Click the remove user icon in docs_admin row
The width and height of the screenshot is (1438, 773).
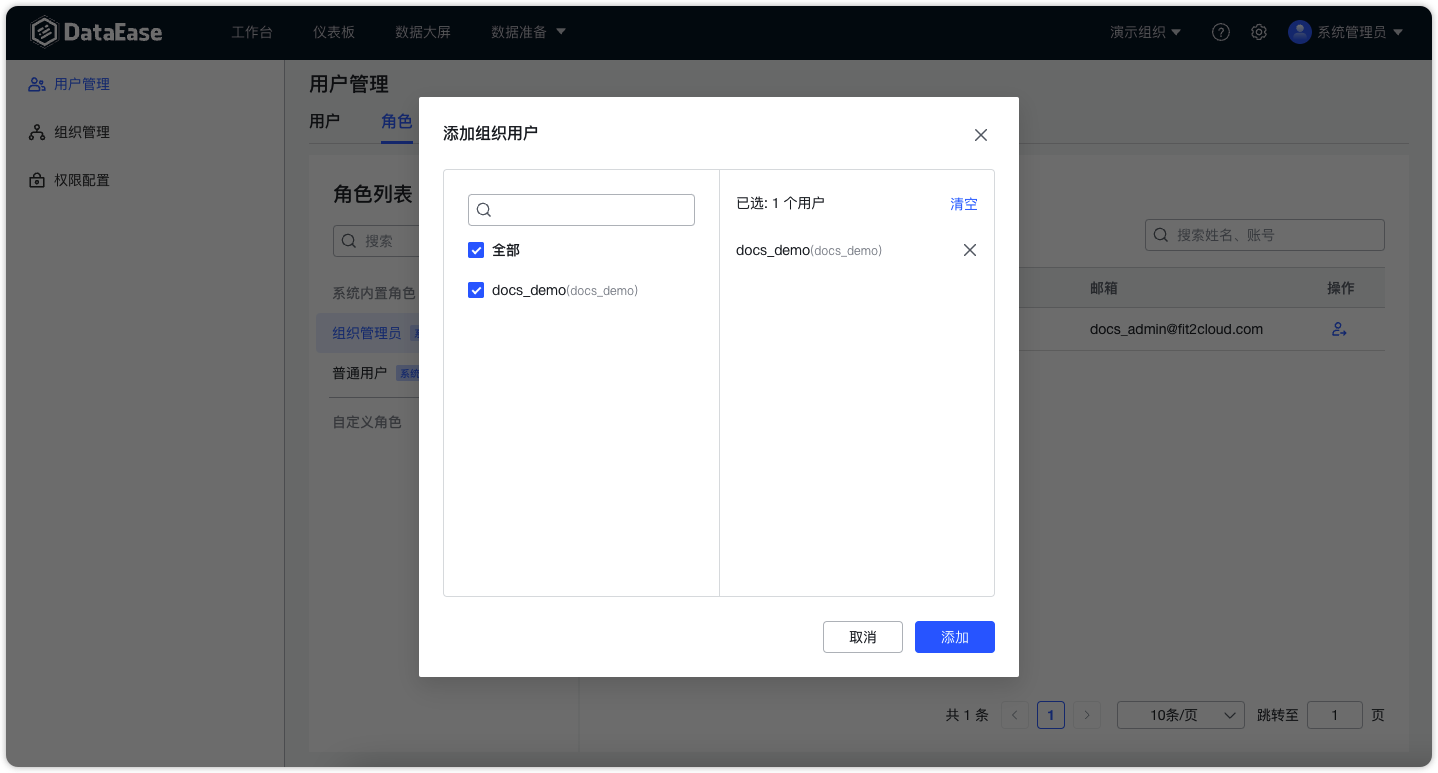pos(1339,329)
